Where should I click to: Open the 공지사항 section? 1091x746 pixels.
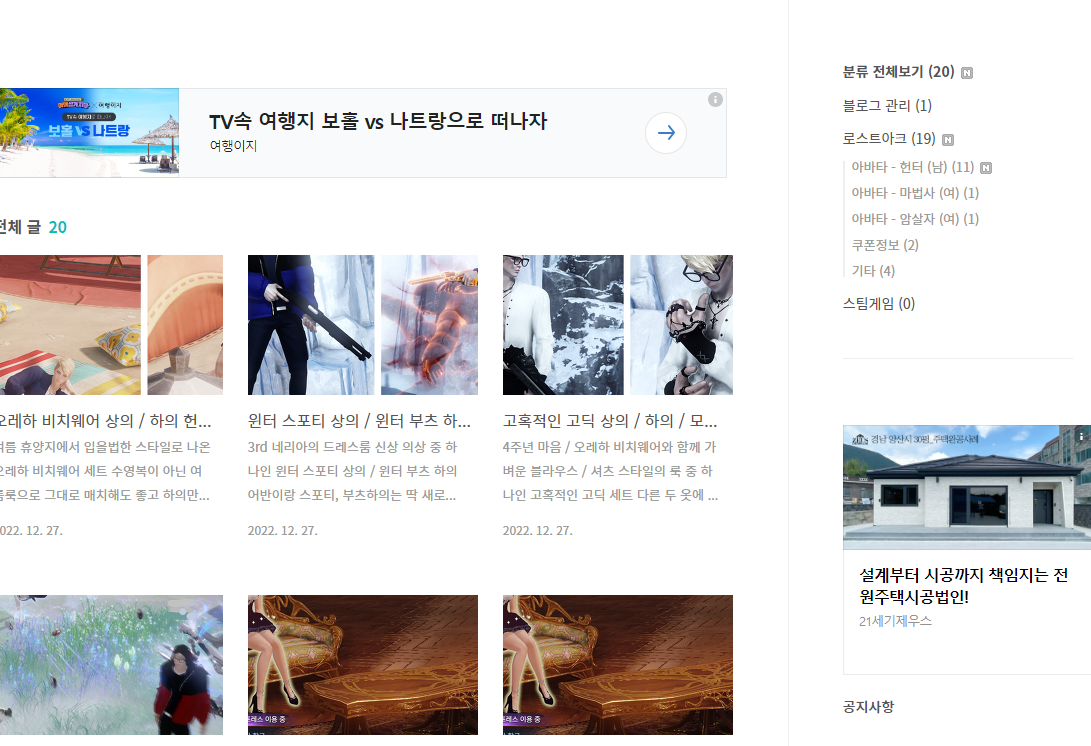[x=868, y=707]
